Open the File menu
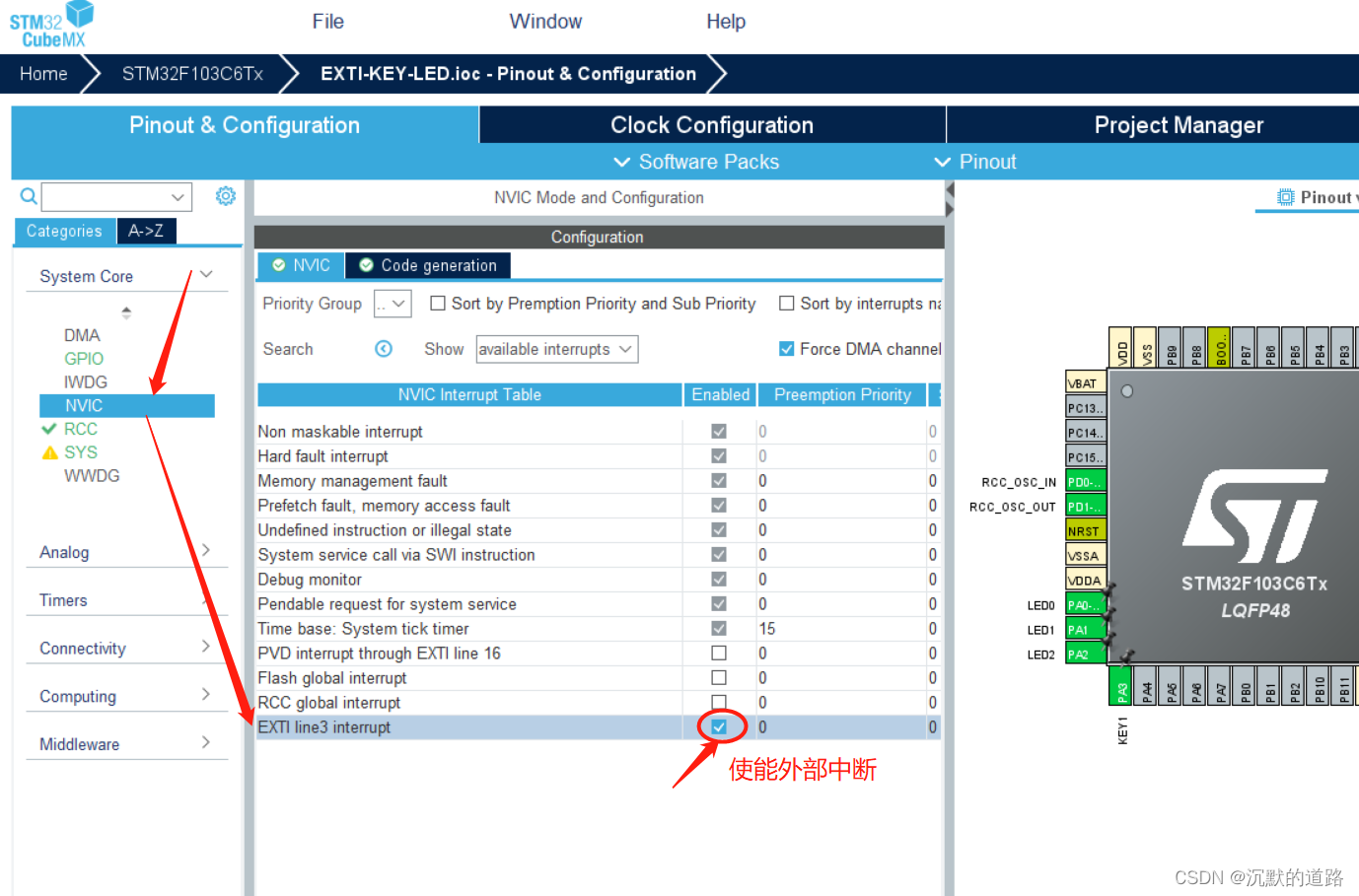The height and width of the screenshot is (896, 1359). point(328,22)
